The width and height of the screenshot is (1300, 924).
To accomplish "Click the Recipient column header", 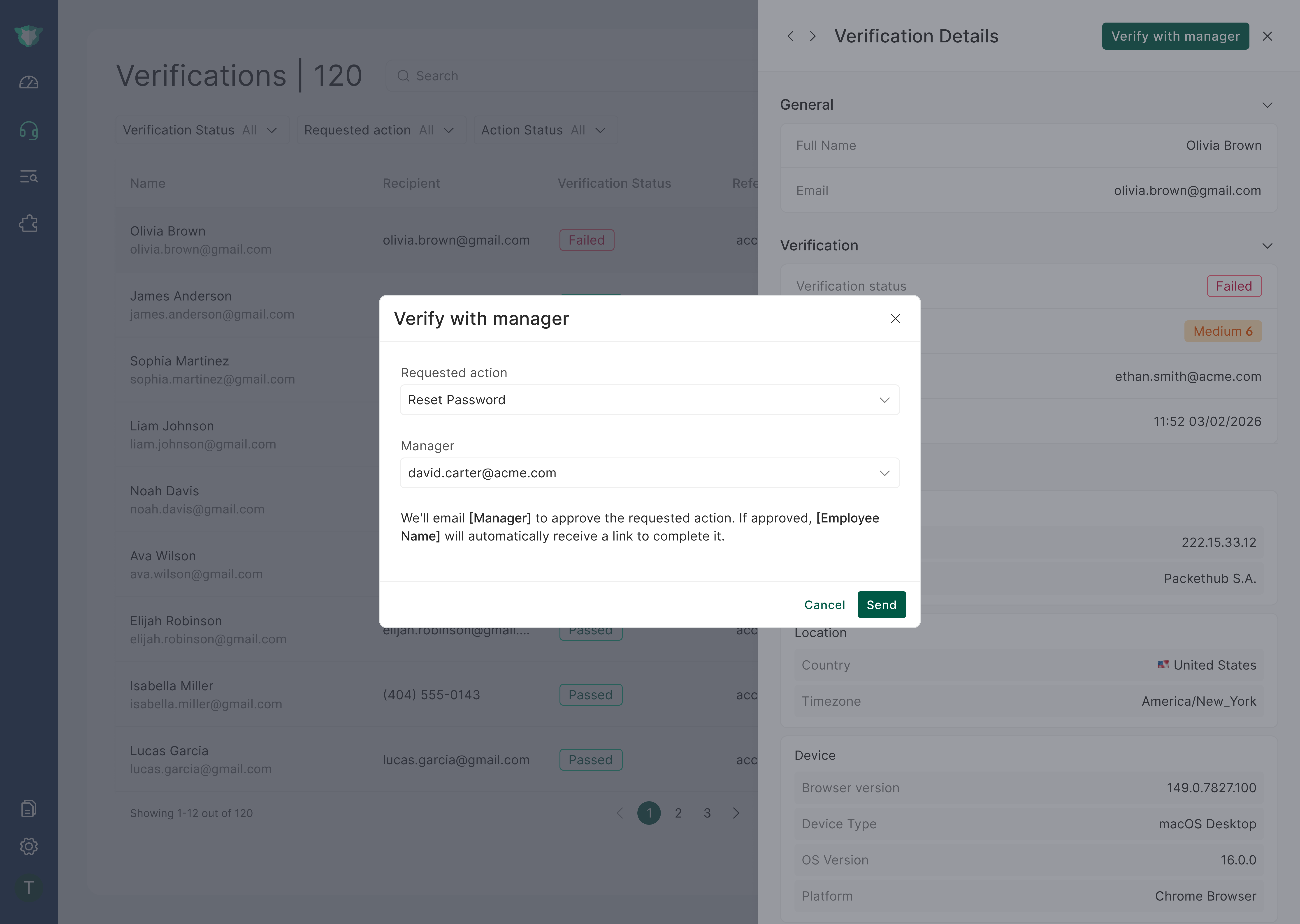I will pos(411,183).
